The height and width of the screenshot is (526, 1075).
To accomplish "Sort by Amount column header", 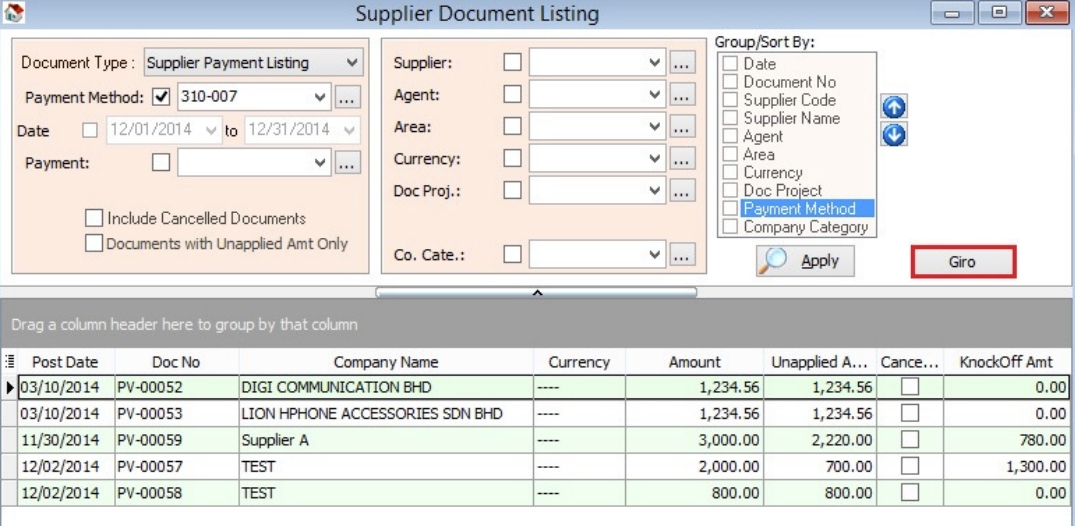I will pos(694,362).
